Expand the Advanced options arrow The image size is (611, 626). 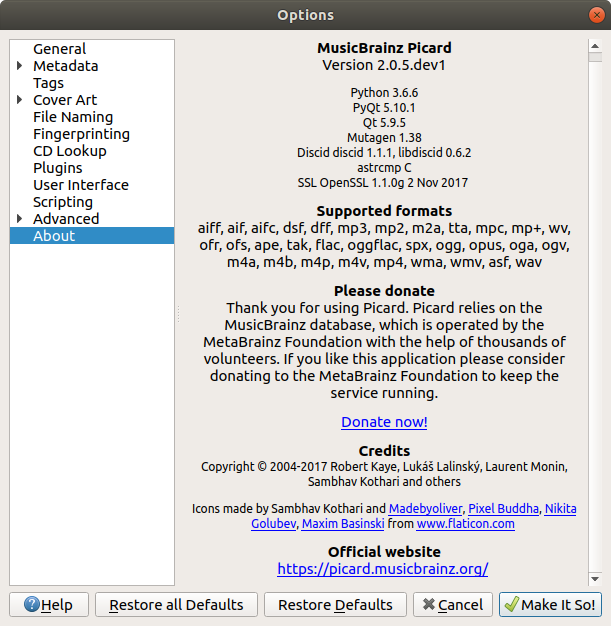tap(21, 219)
